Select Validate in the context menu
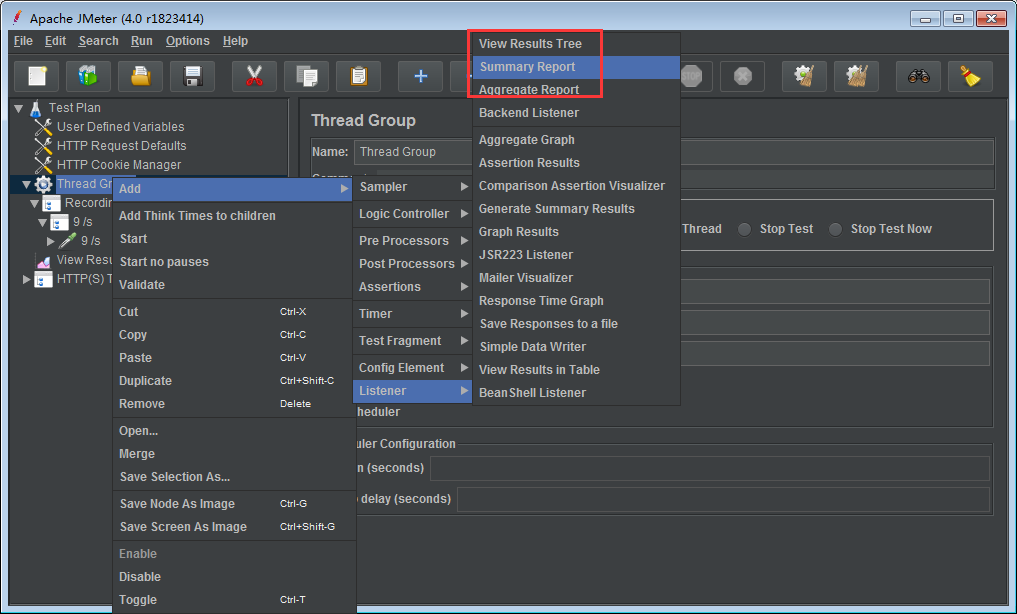This screenshot has height=614, width=1017. [232, 285]
